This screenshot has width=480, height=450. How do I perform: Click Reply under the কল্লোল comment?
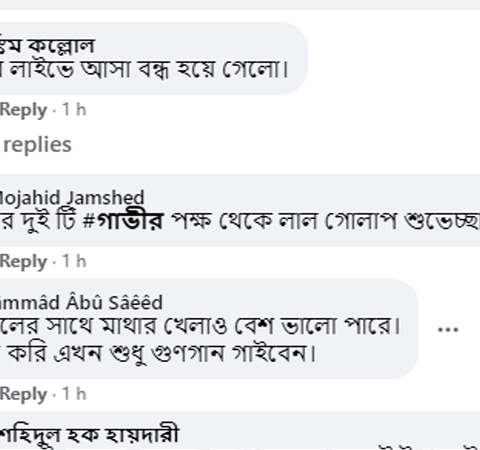tap(23, 110)
